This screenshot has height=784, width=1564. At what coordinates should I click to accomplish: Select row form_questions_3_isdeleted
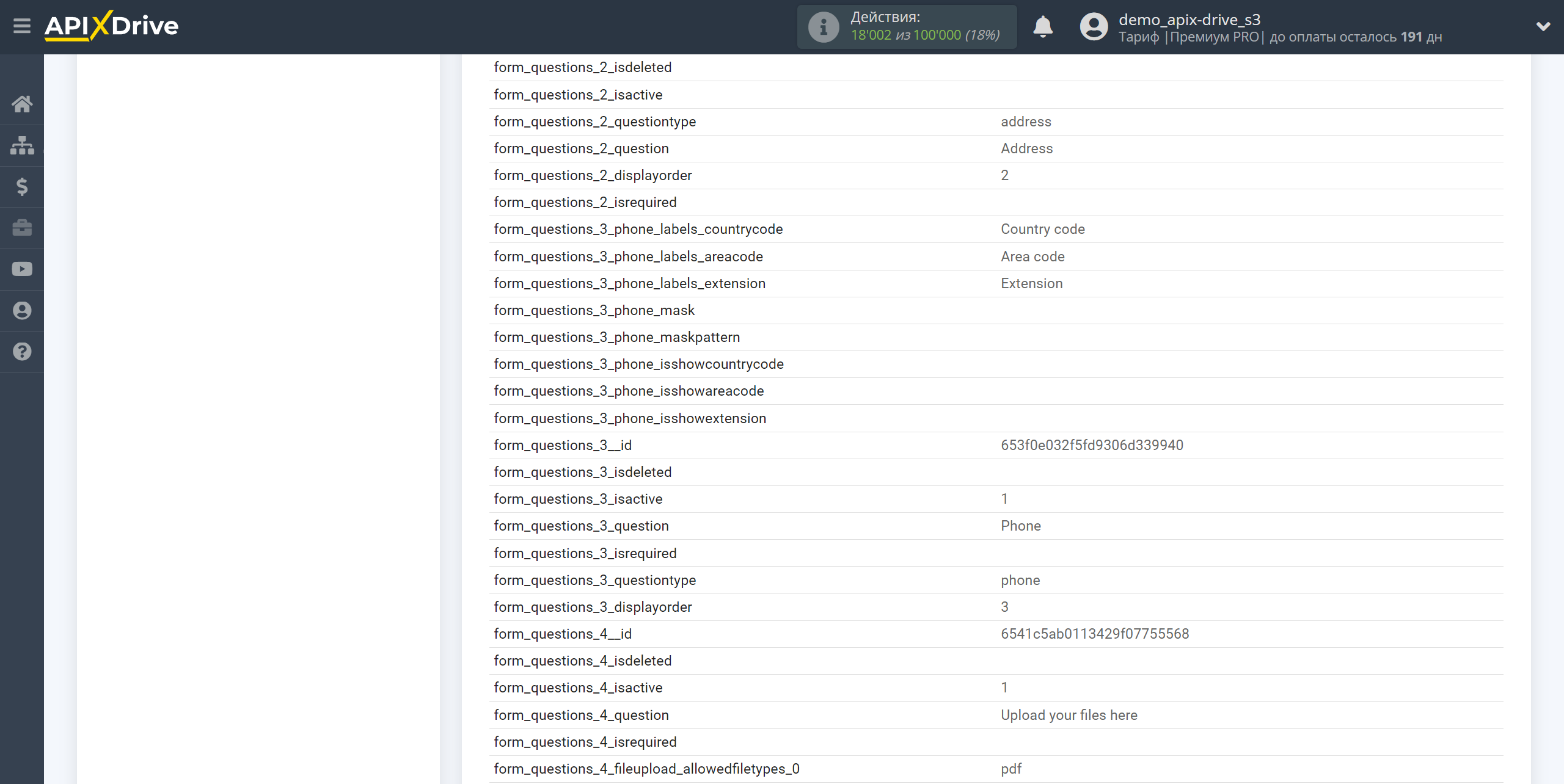[x=996, y=472]
